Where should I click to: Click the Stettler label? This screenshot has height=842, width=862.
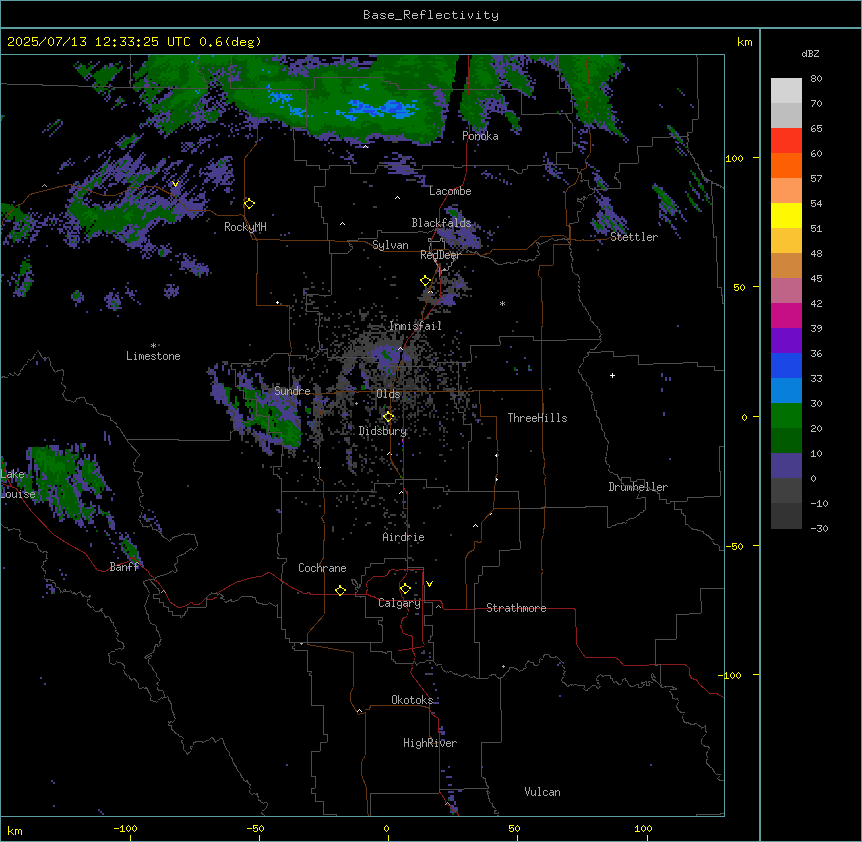[634, 237]
